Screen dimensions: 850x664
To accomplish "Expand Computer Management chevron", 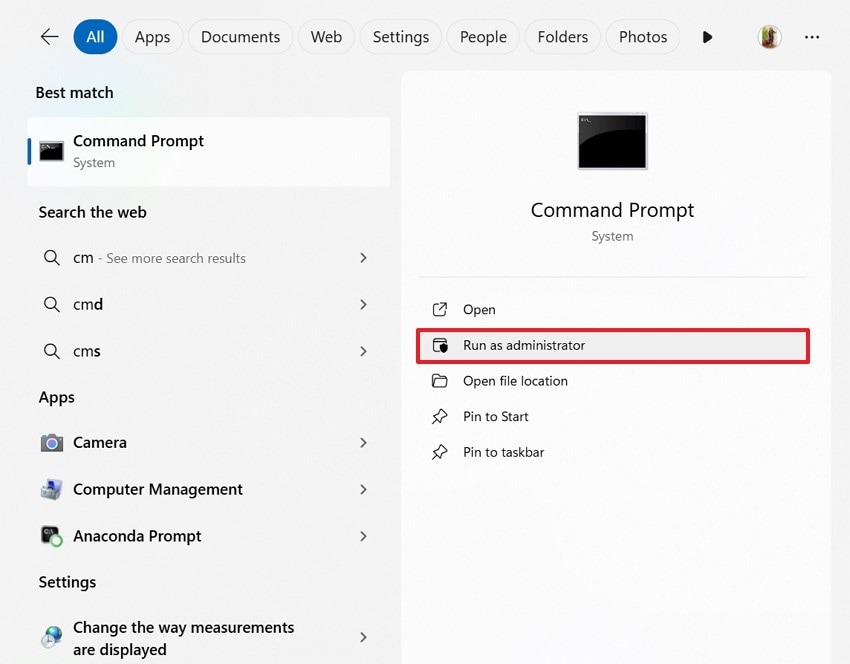I will pos(363,489).
